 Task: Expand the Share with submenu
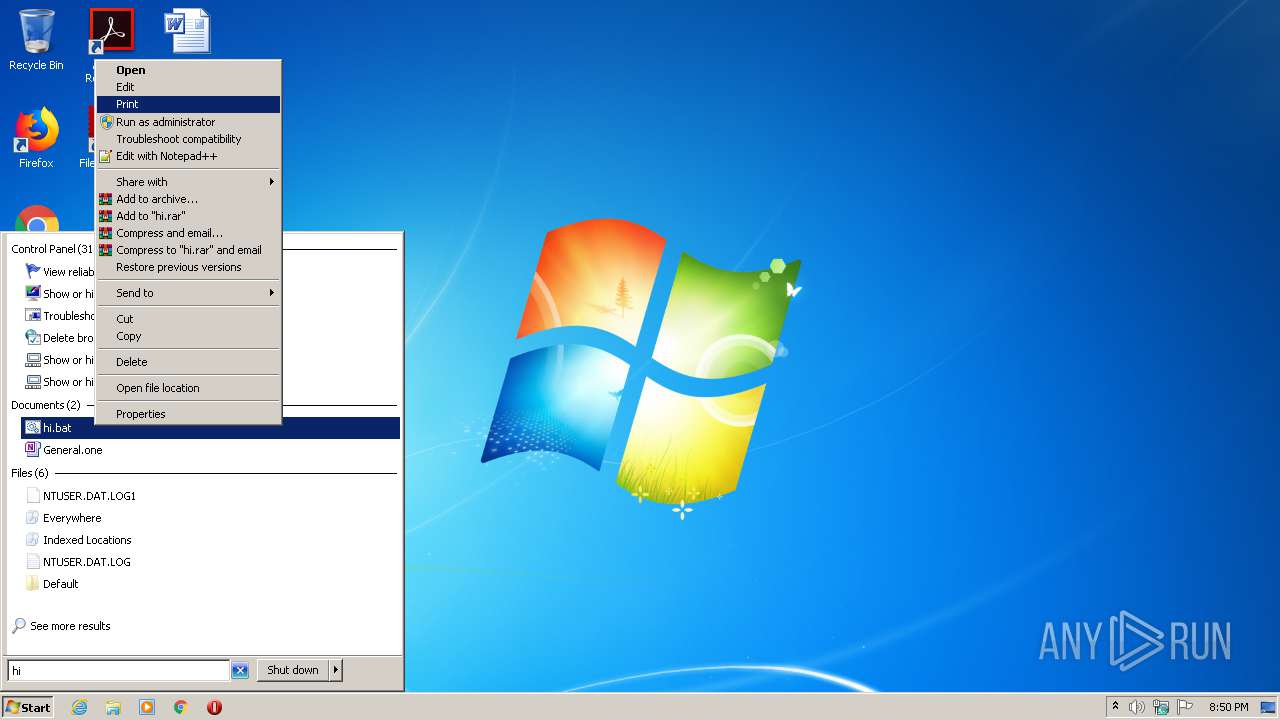tap(188, 182)
